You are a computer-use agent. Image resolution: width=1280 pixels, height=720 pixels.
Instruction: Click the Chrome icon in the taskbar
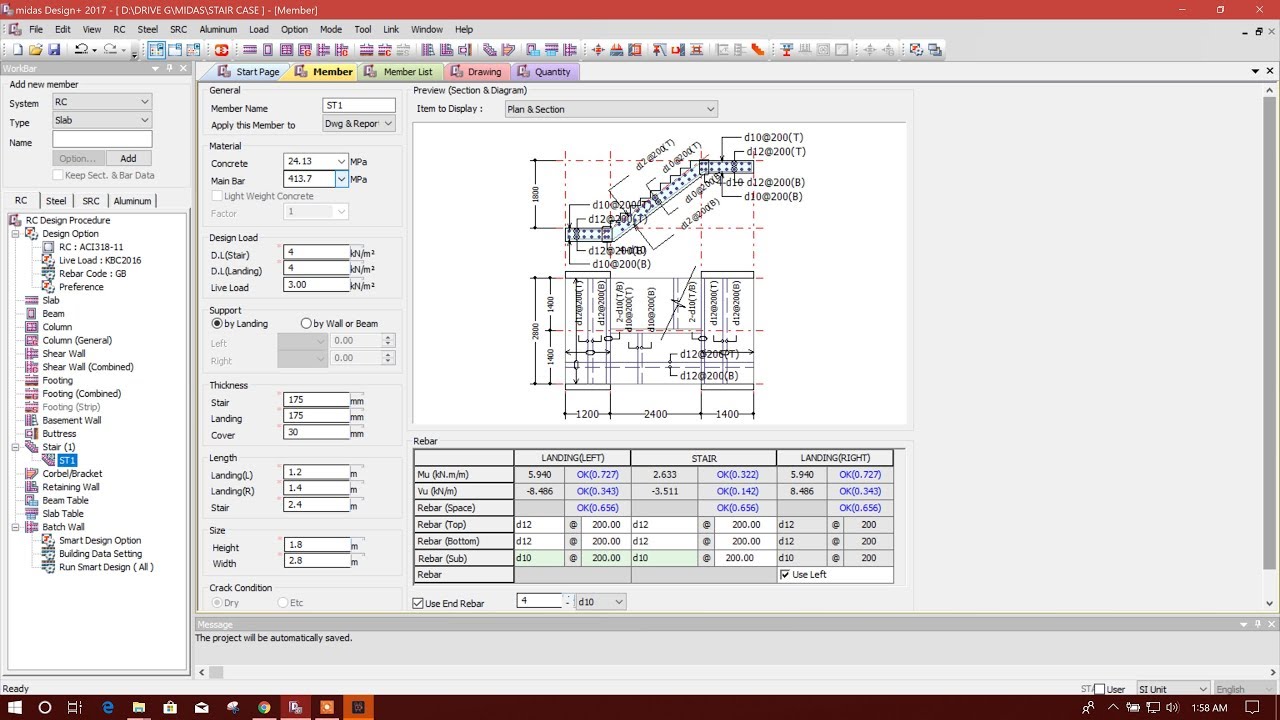(x=264, y=707)
